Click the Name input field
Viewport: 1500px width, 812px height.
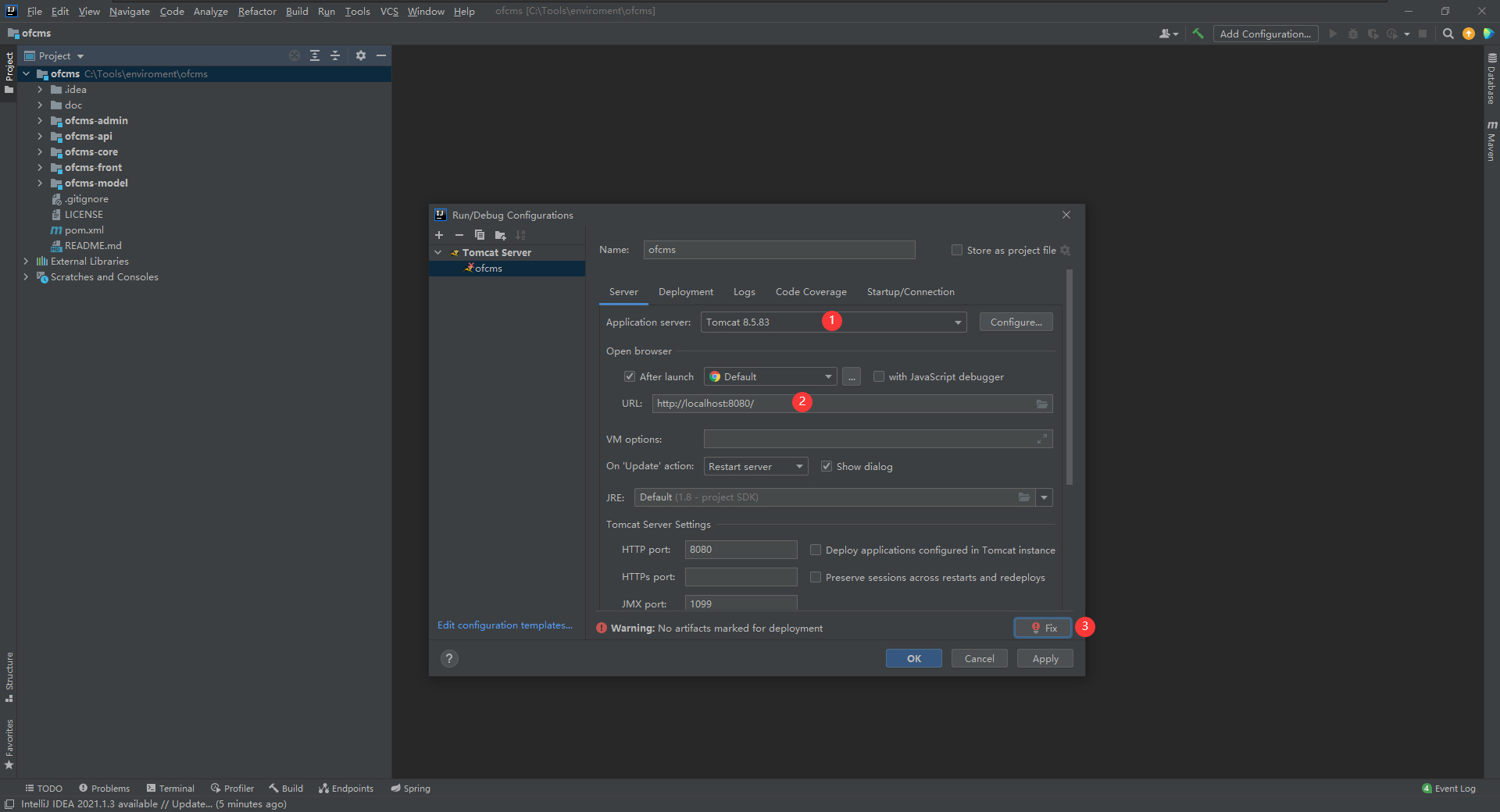pos(779,250)
